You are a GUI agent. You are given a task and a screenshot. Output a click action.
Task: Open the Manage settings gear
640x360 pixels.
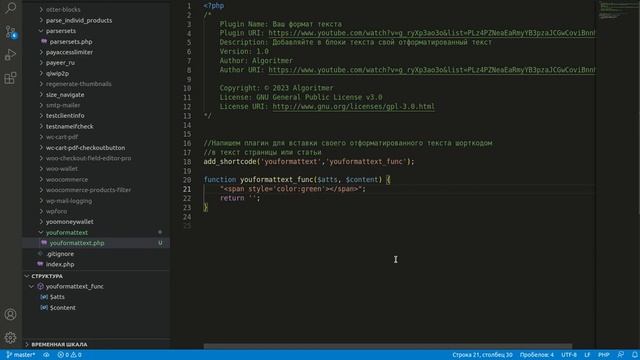10,338
